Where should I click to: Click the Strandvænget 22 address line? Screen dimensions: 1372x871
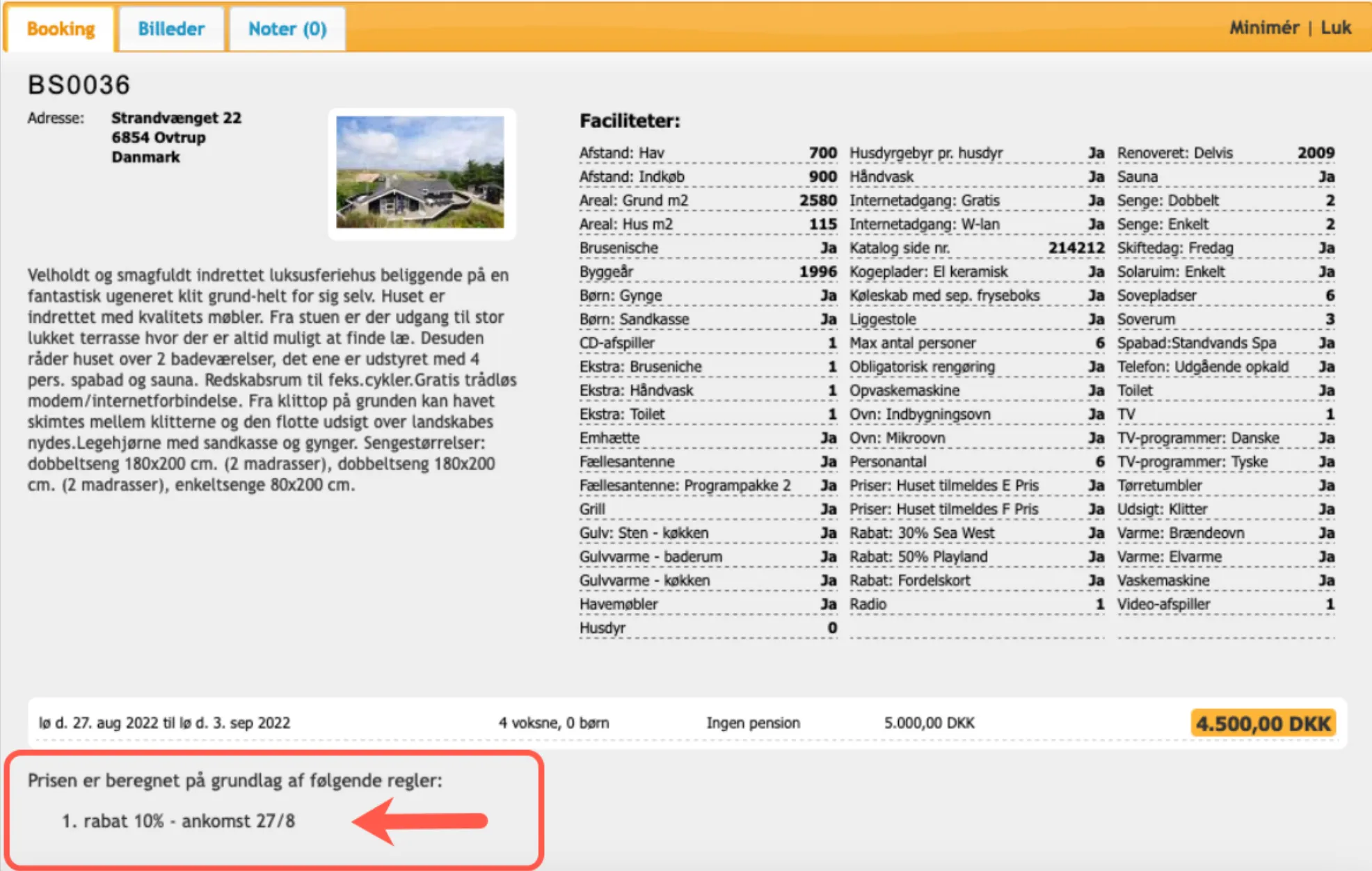click(176, 118)
